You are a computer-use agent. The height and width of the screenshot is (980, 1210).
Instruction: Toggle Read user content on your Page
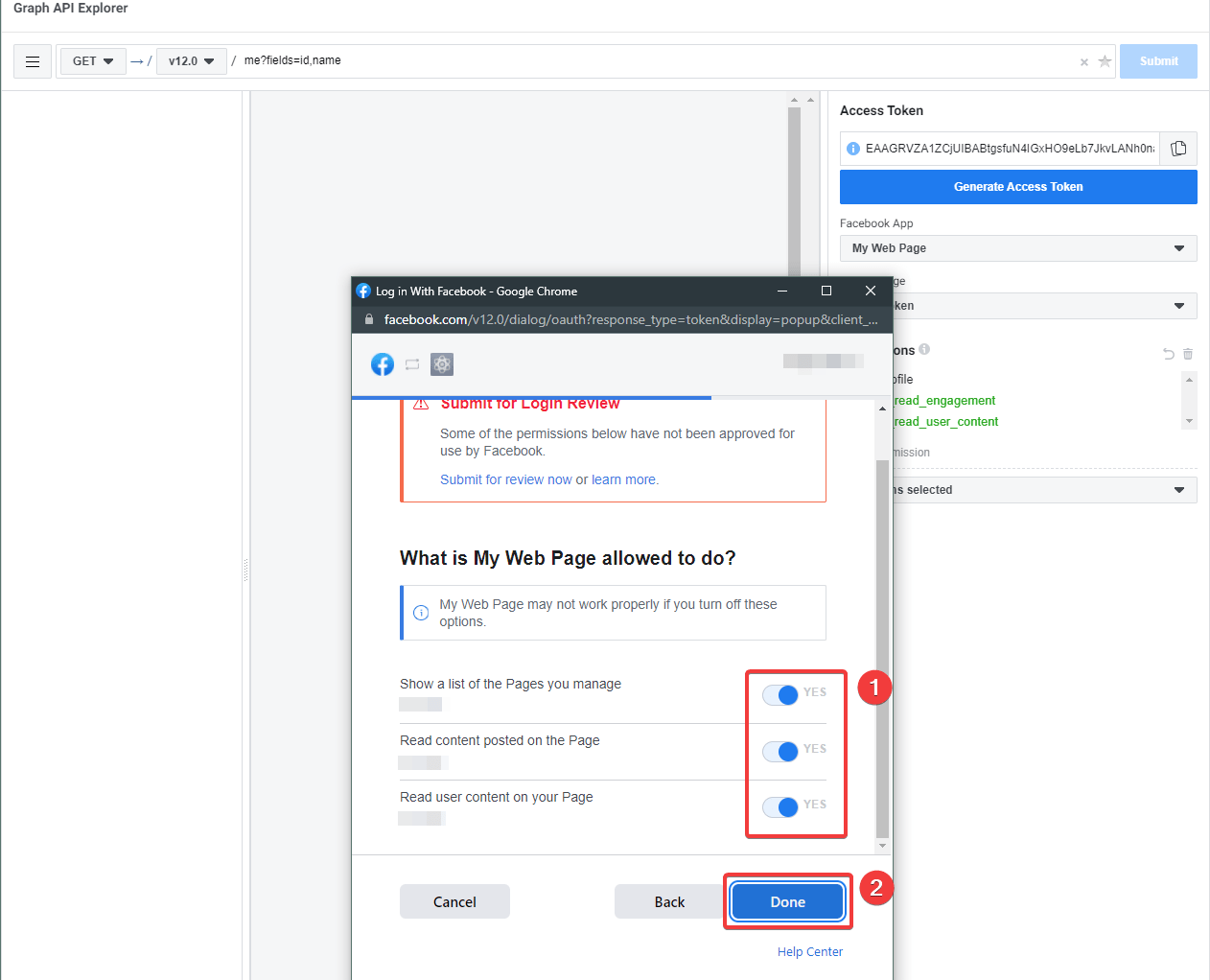(x=780, y=807)
